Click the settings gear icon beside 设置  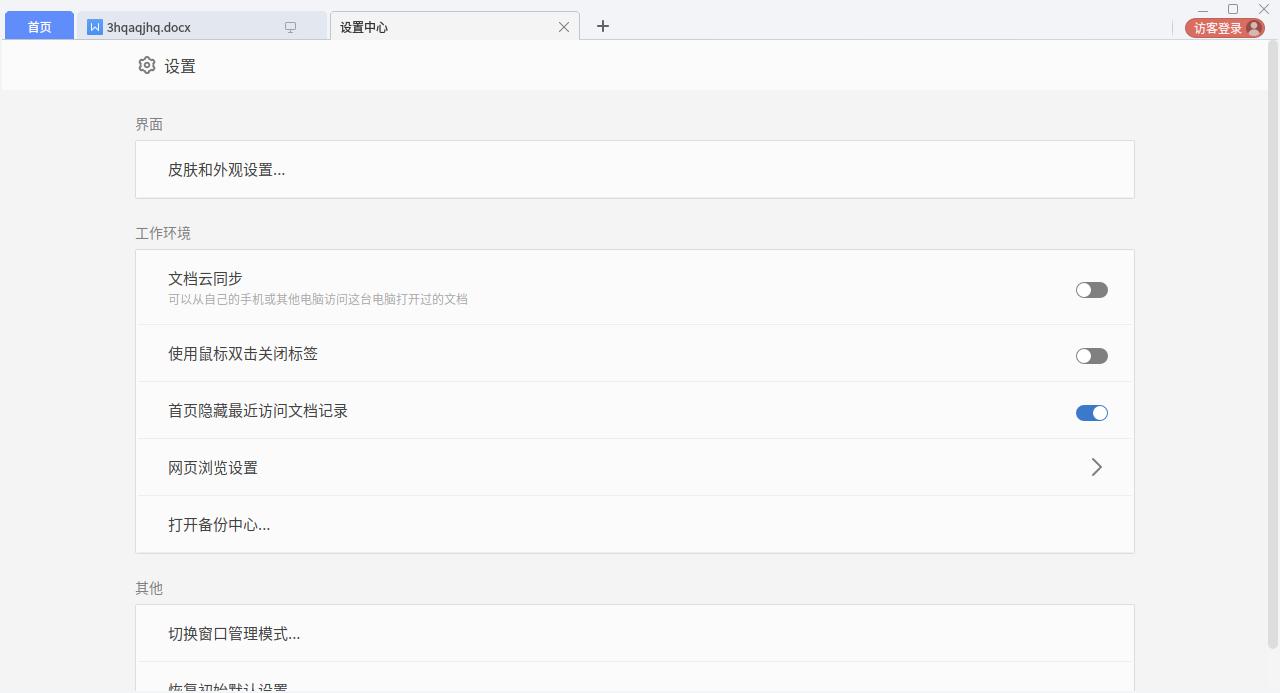[x=147, y=65]
